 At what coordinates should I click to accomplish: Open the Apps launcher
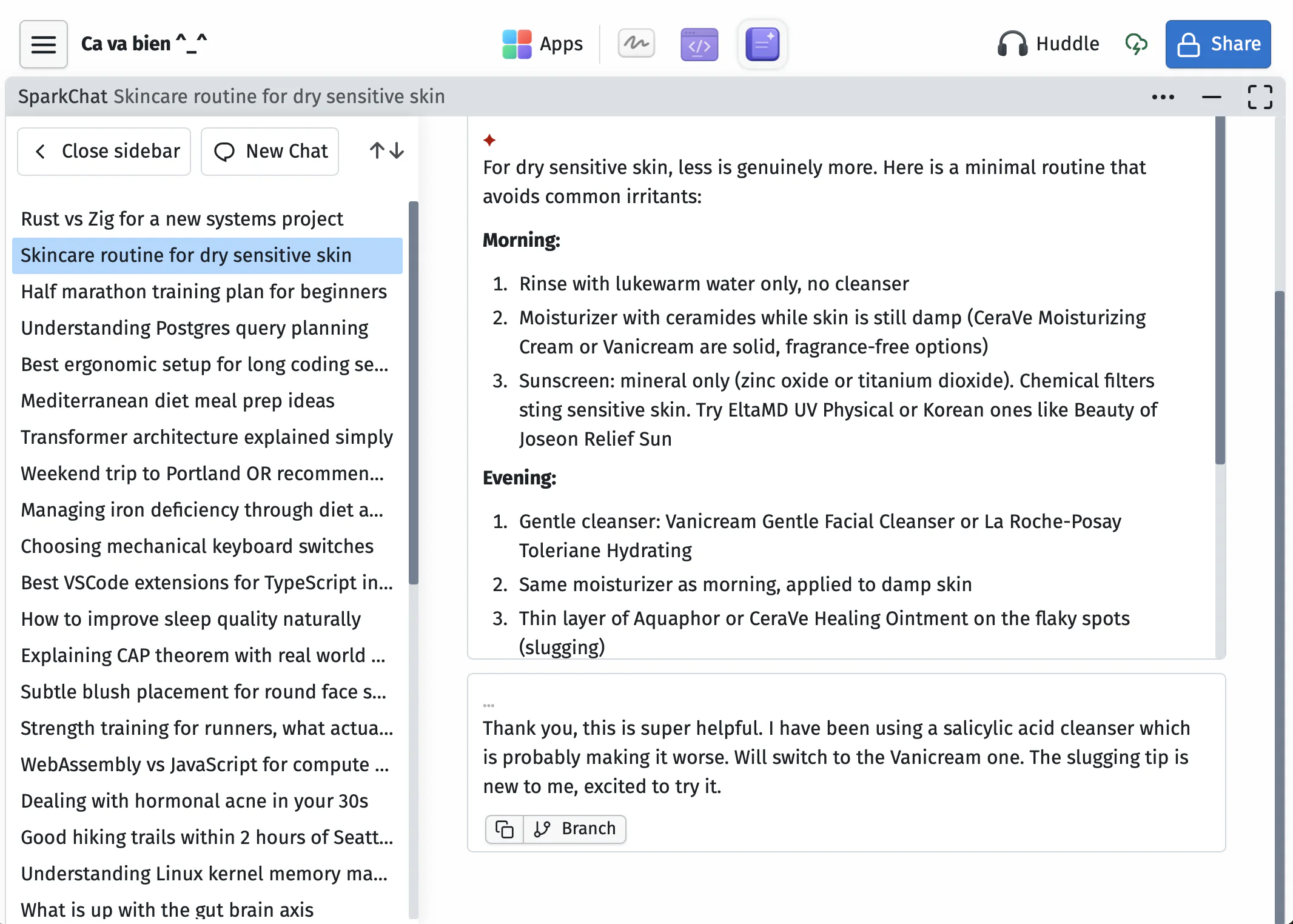pyautogui.click(x=543, y=44)
